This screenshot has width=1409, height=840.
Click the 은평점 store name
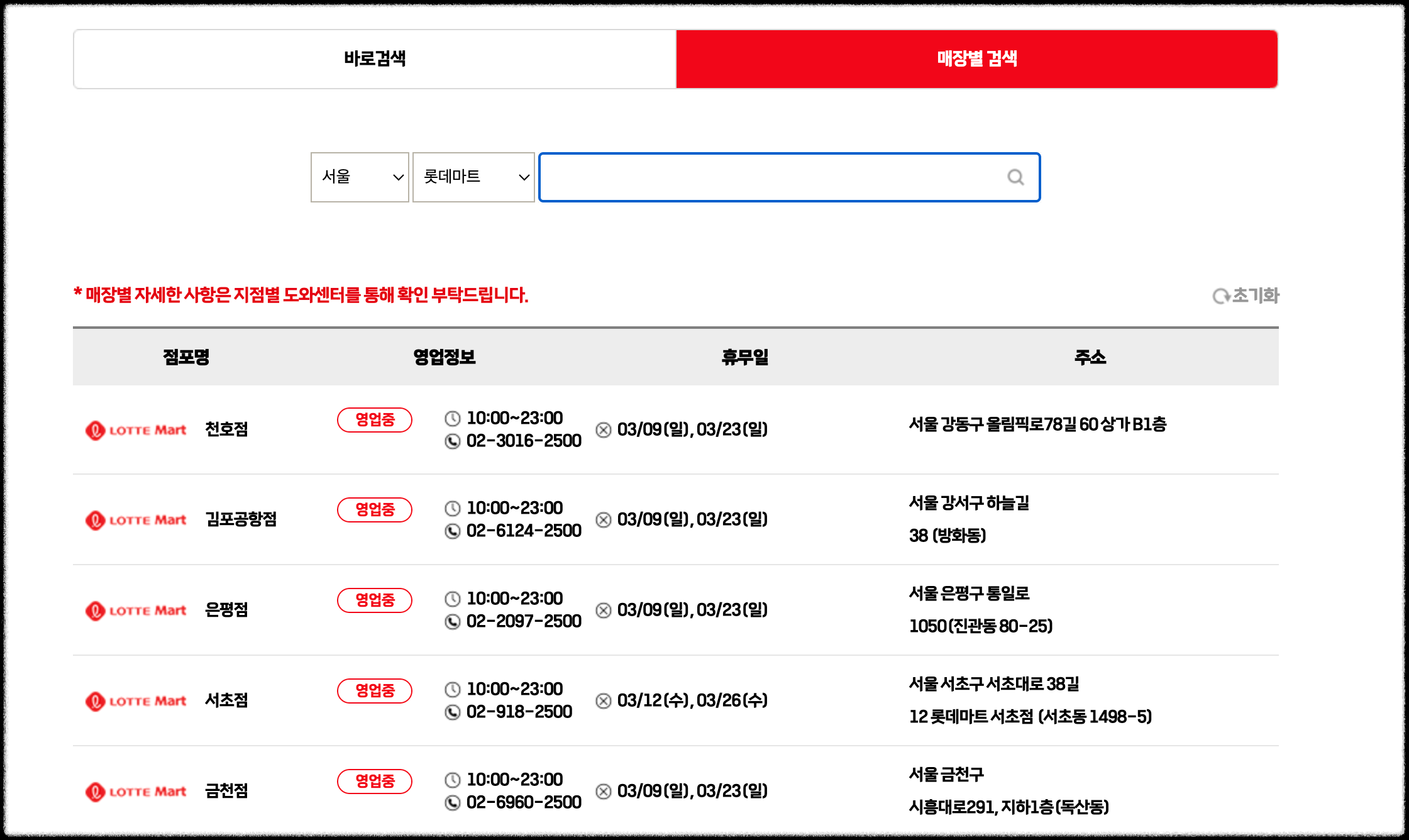coord(226,610)
